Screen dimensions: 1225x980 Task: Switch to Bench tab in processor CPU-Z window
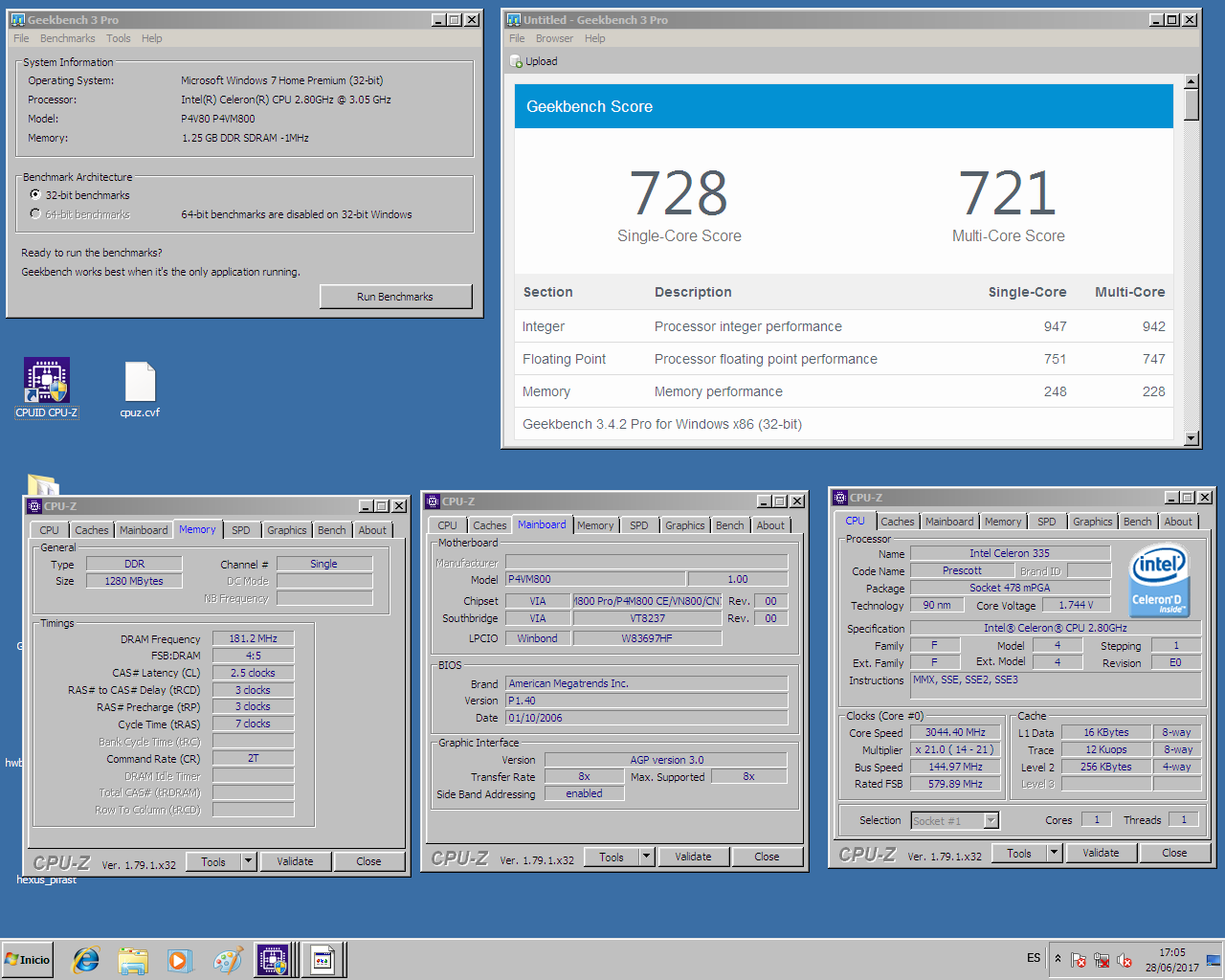pyautogui.click(x=1138, y=522)
